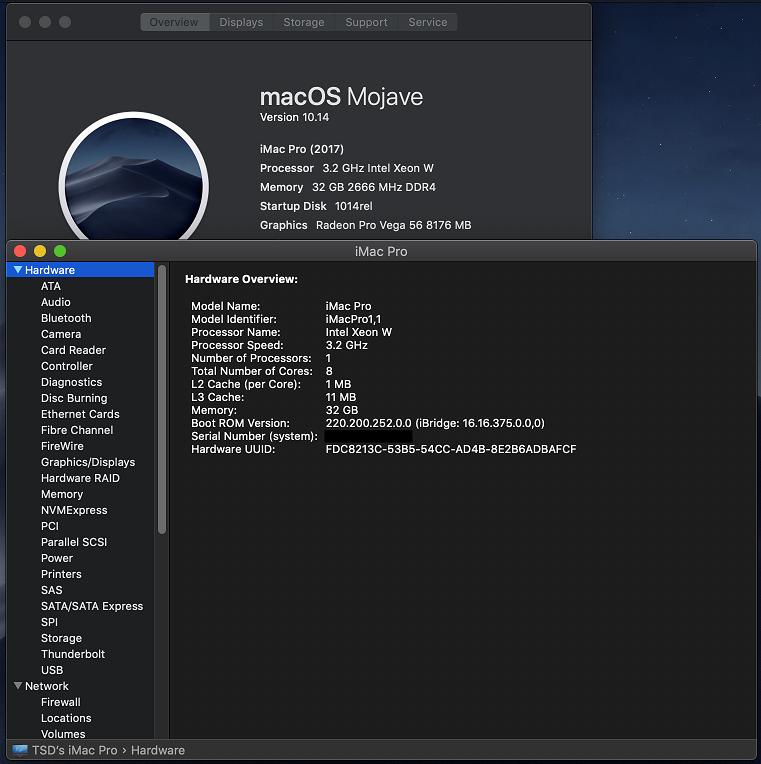This screenshot has width=761, height=764.
Task: Click the L3 Cache value 11 MB
Action: (x=341, y=397)
